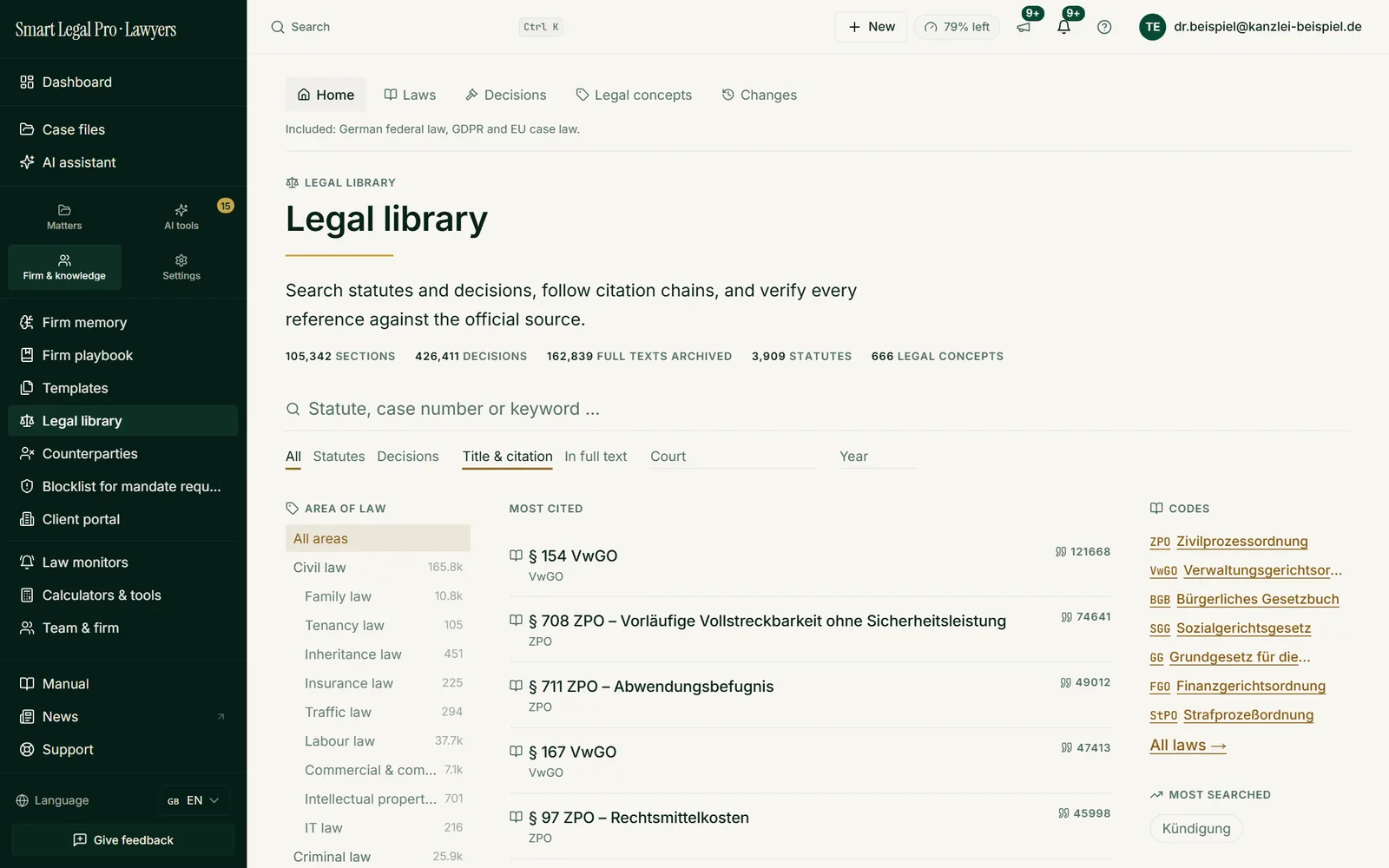Open § 97 ZPO Rechtsmittelkosten entry

[639, 818]
